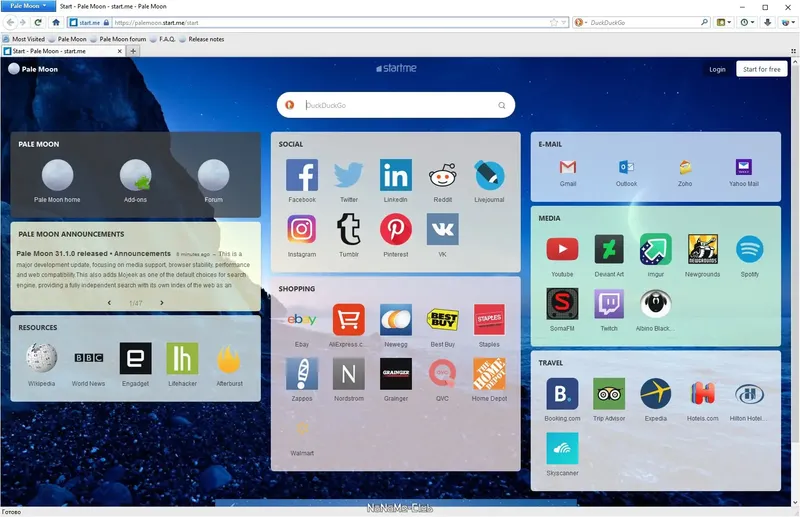This screenshot has height=517, width=800.
Task: Open the AliExpress cart icon
Action: click(x=349, y=319)
